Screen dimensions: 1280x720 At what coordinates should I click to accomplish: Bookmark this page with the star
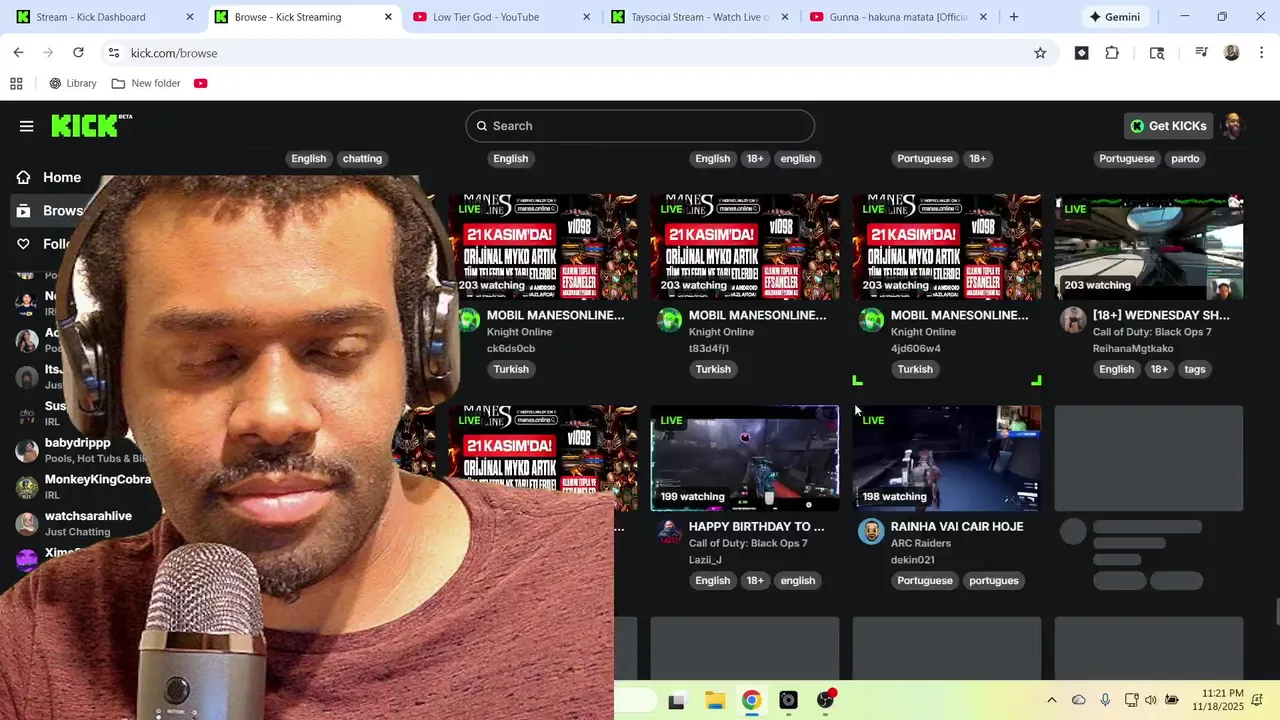pos(1040,53)
